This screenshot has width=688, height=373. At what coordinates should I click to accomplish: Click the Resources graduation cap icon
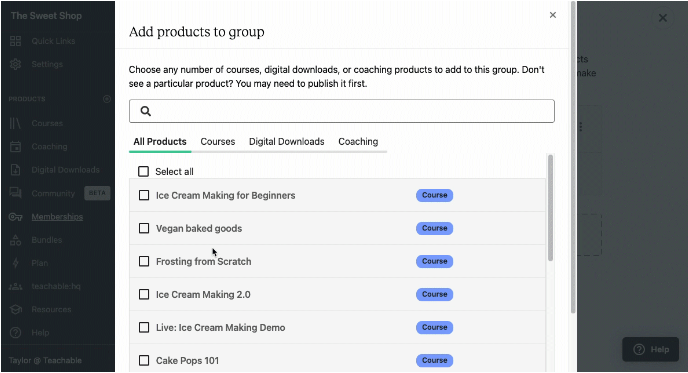tap(15, 309)
